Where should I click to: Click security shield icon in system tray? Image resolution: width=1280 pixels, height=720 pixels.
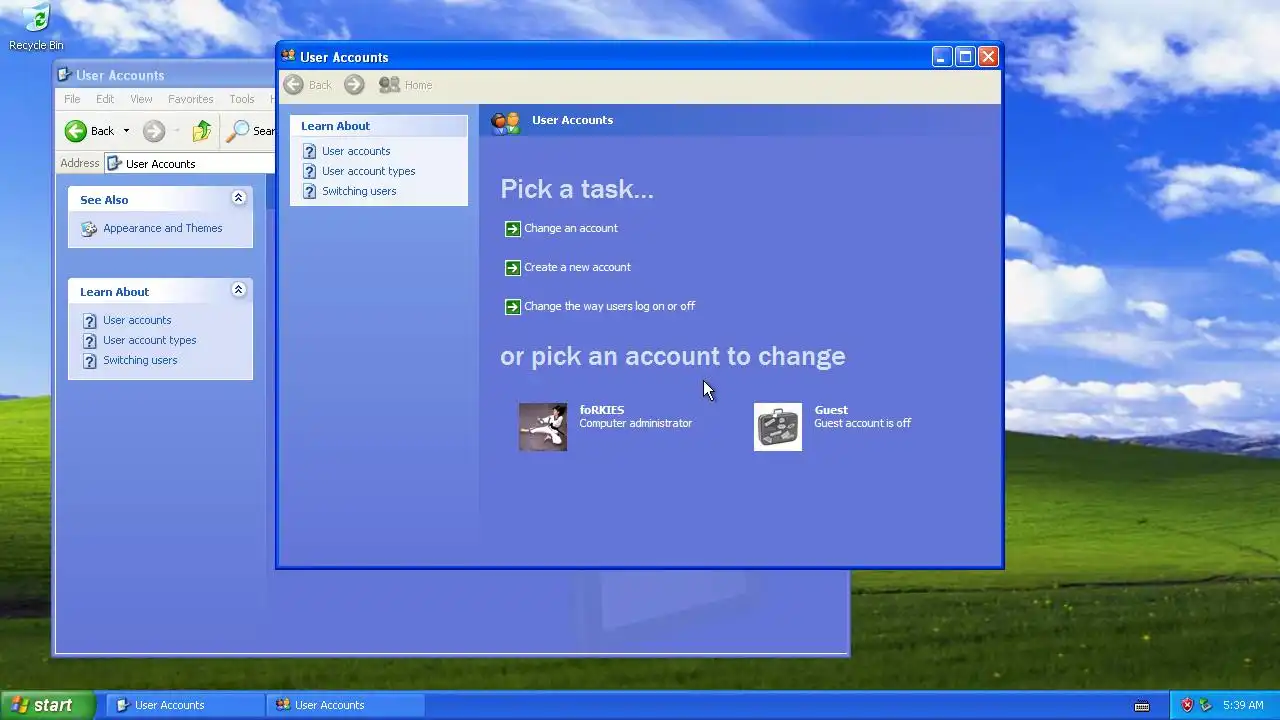coord(1187,705)
